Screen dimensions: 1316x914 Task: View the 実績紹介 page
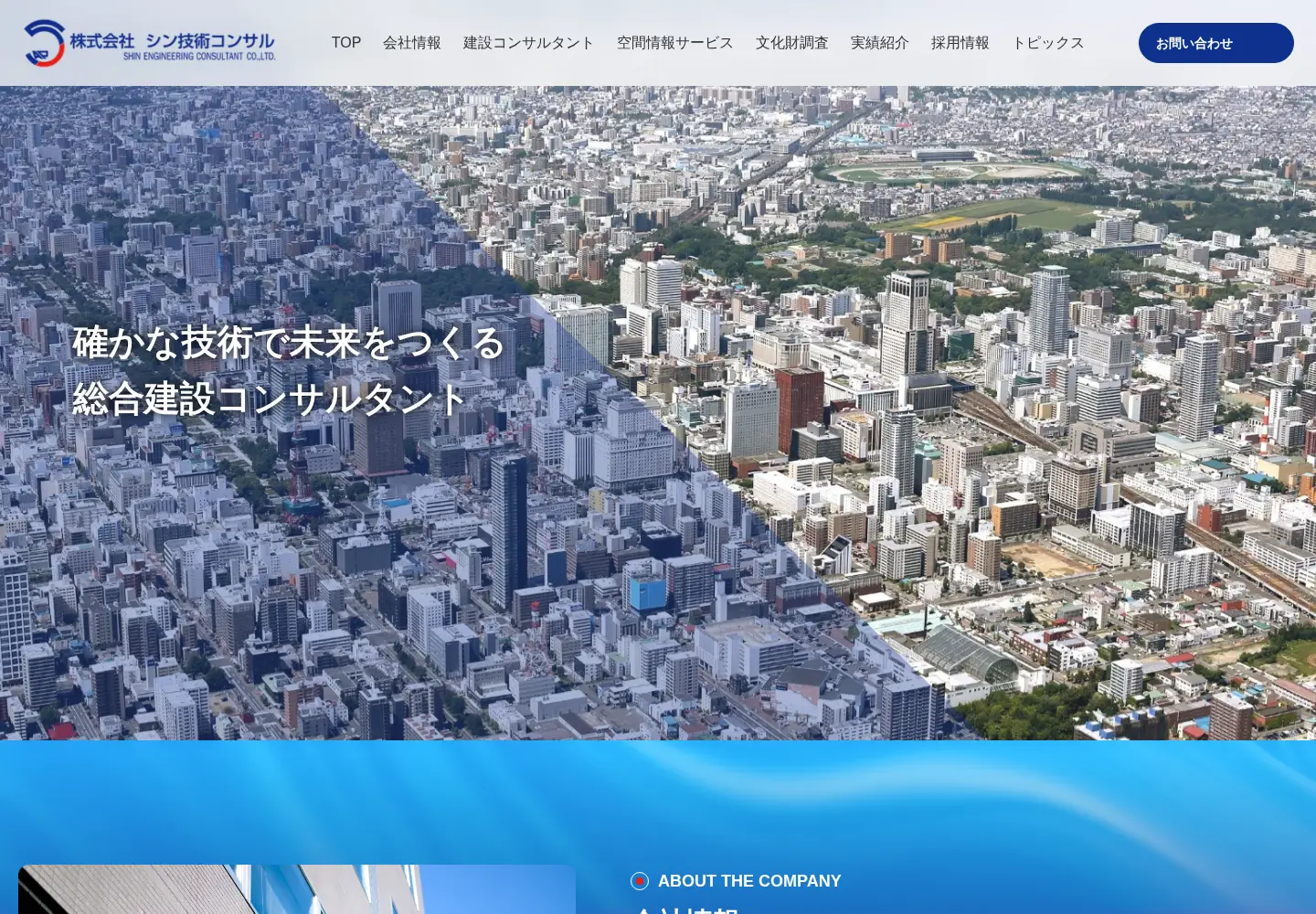(x=880, y=43)
